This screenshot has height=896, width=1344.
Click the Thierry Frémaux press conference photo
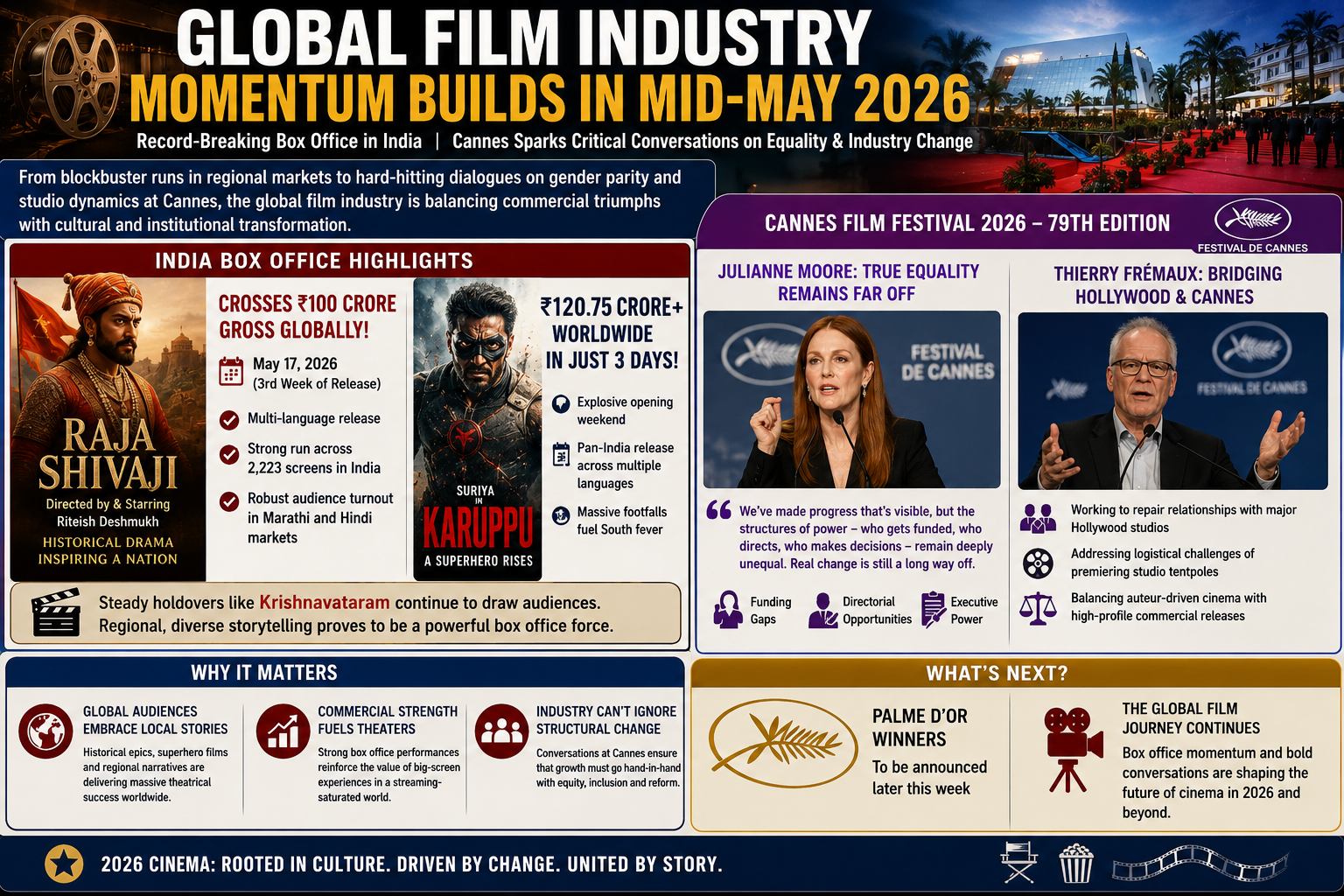pyautogui.click(x=1172, y=401)
